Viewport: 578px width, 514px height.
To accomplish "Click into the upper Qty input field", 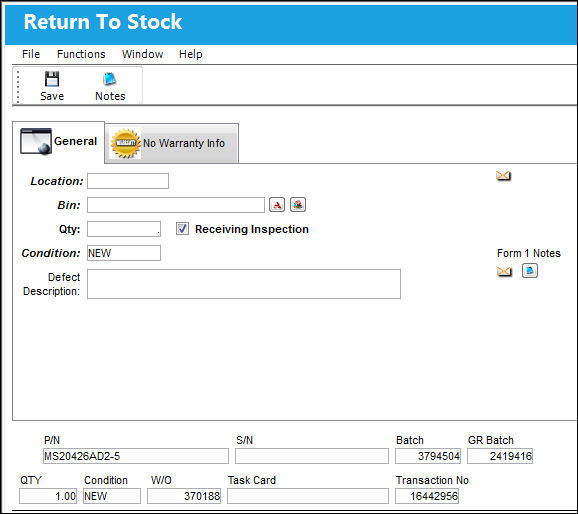I will (x=124, y=229).
